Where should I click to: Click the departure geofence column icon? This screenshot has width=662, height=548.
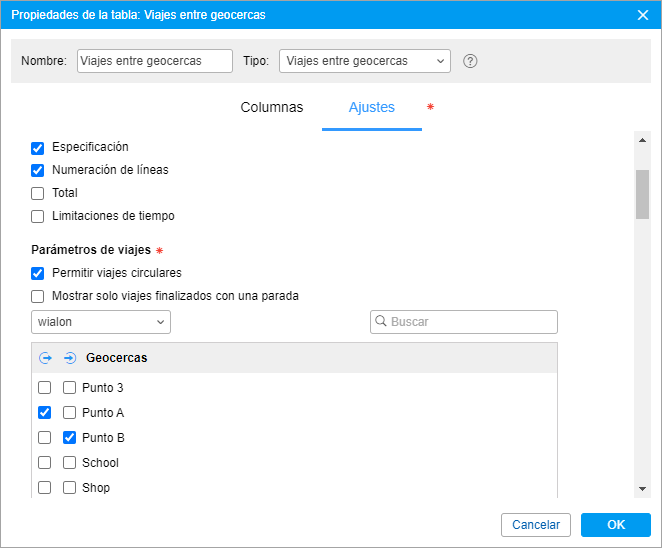[45, 358]
